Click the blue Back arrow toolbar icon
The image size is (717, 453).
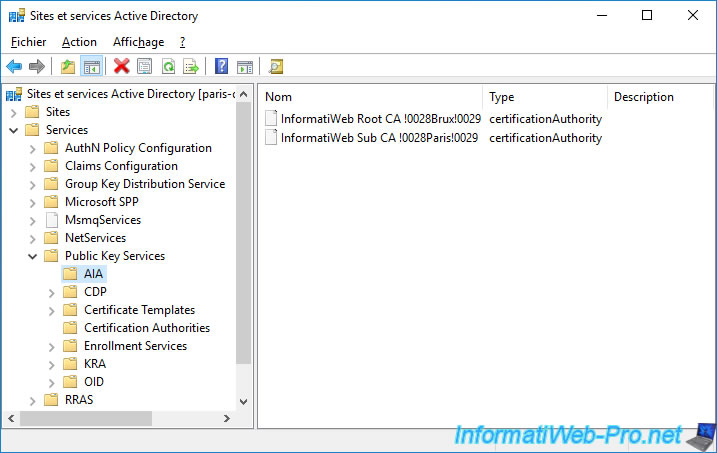(x=14, y=67)
